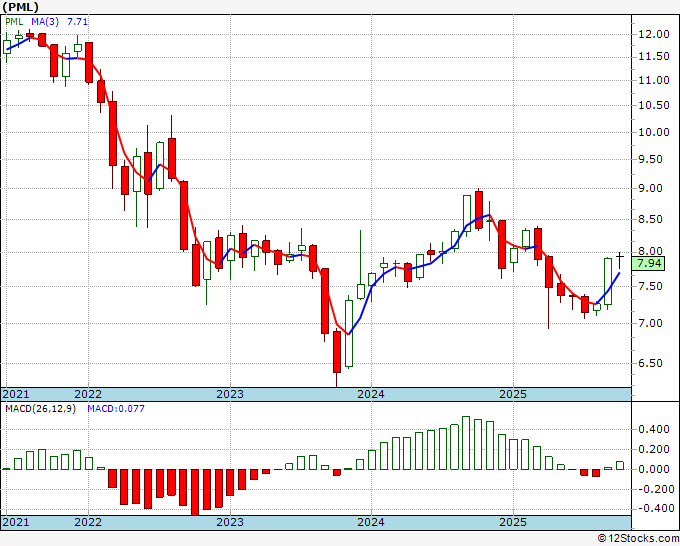Click 2021 on the price chart timeline
680x546 pixels.
(16, 394)
